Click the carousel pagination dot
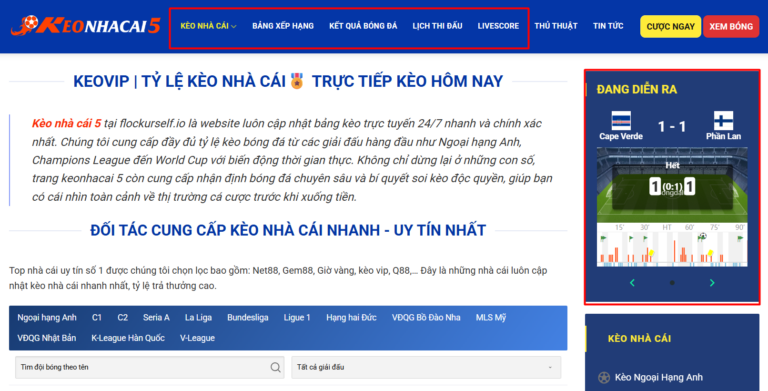Screen dimensions: 768x391 (672, 283)
